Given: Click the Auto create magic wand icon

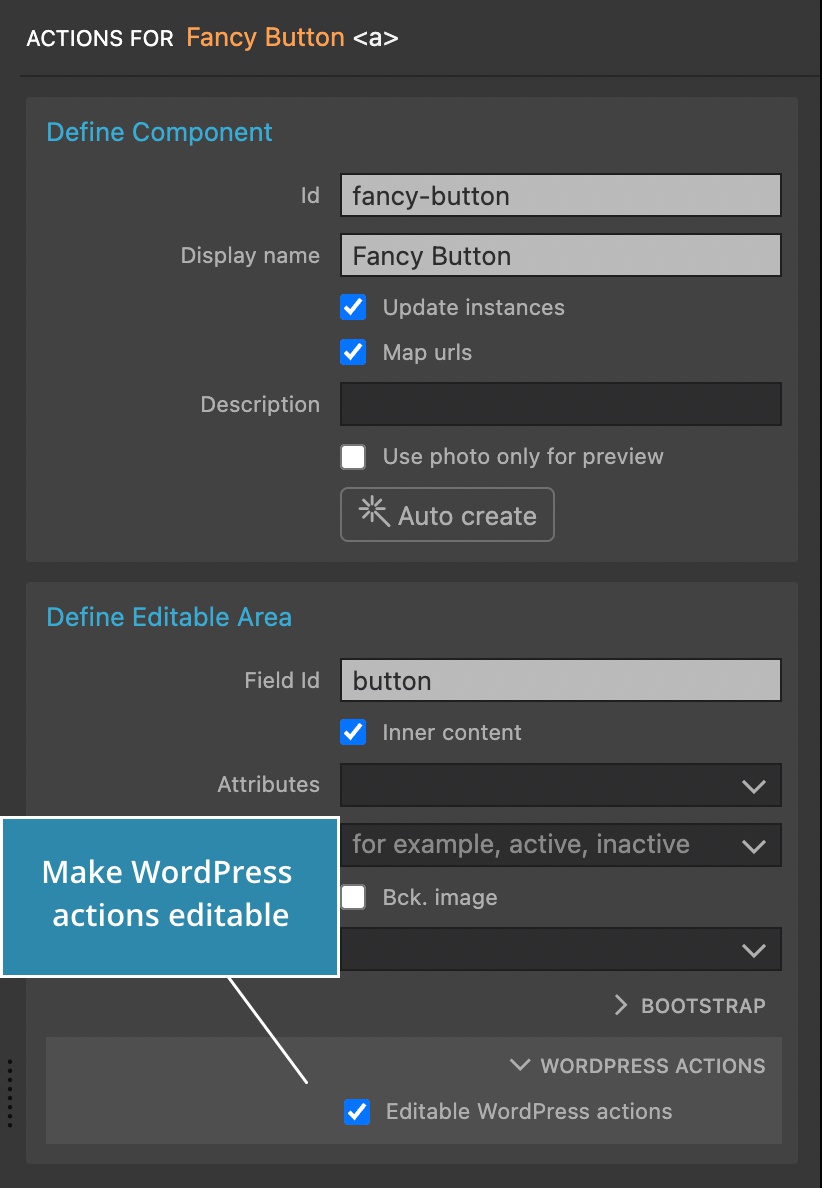Looking at the screenshot, I should pos(373,512).
